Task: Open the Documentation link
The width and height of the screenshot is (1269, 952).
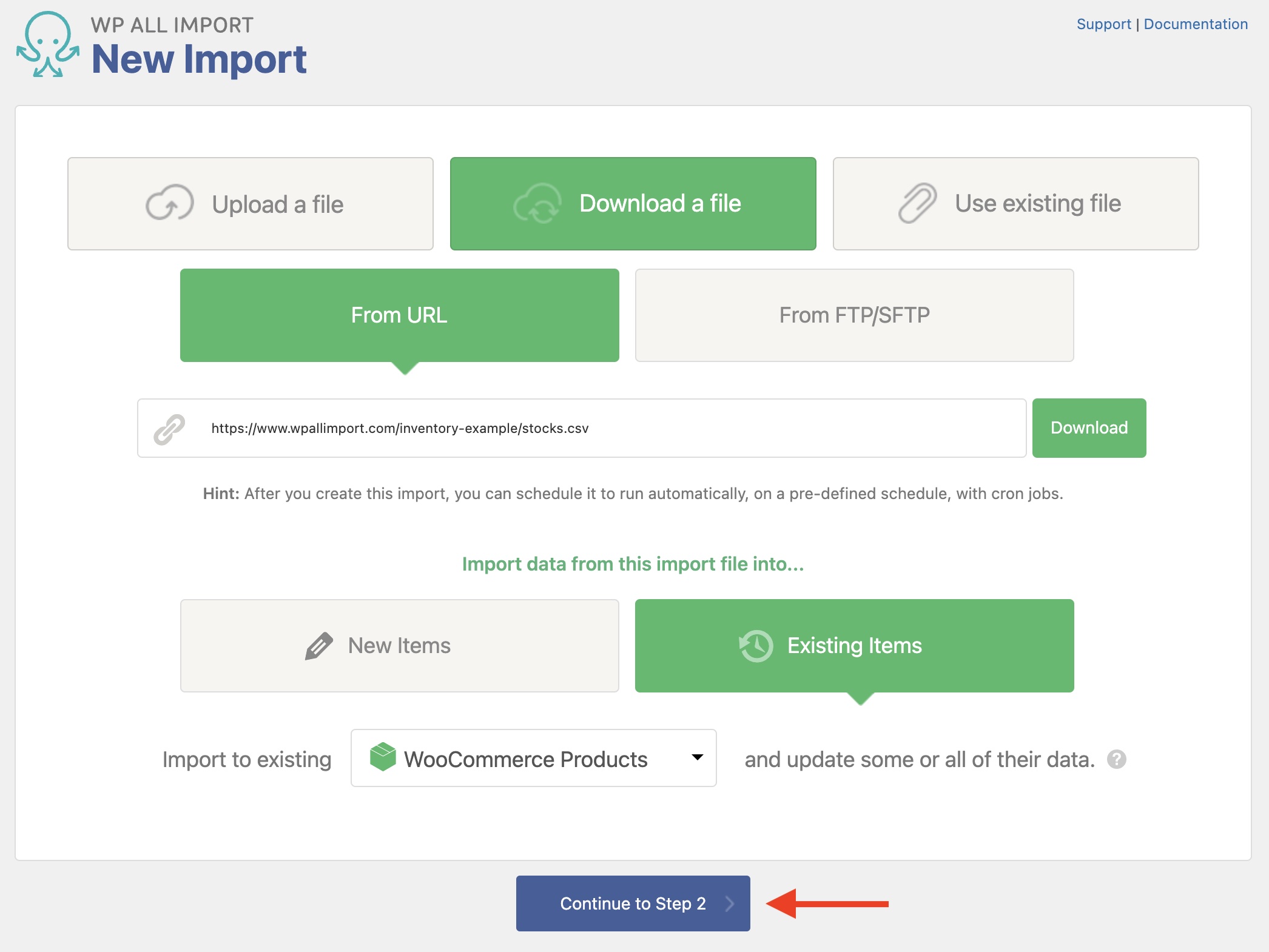Action: 1196,24
